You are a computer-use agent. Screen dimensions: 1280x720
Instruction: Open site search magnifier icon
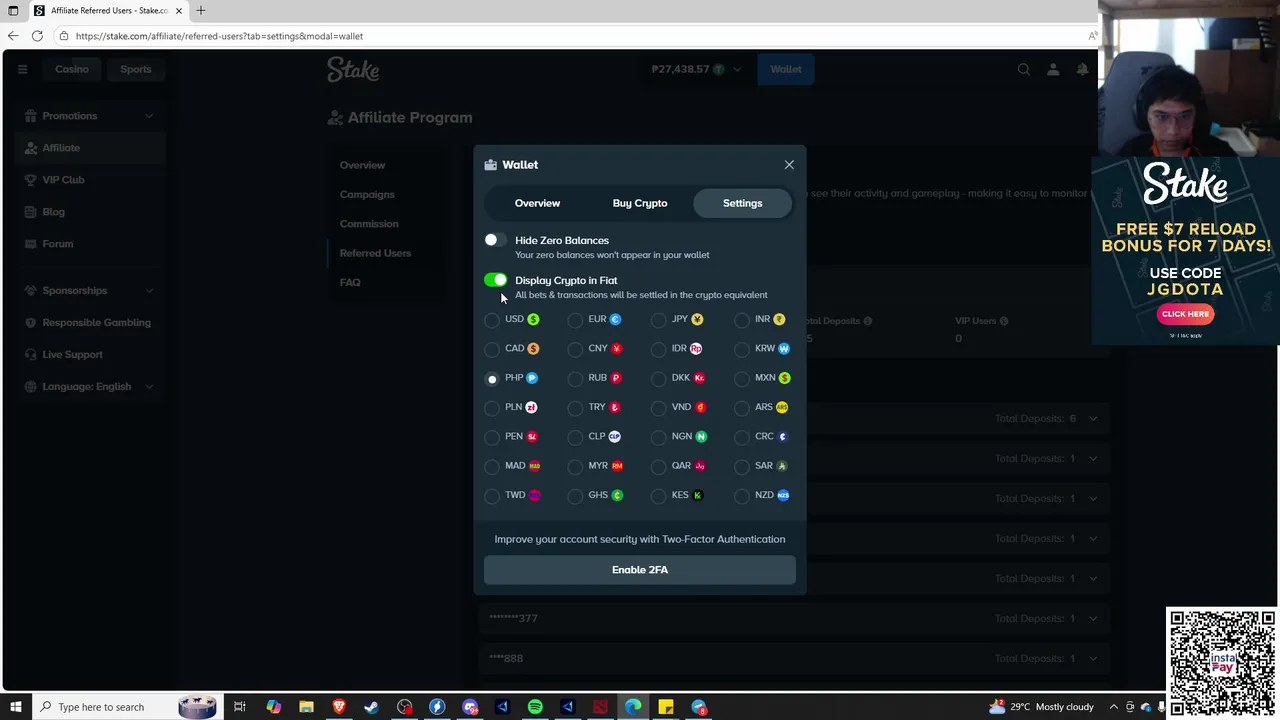[1023, 69]
